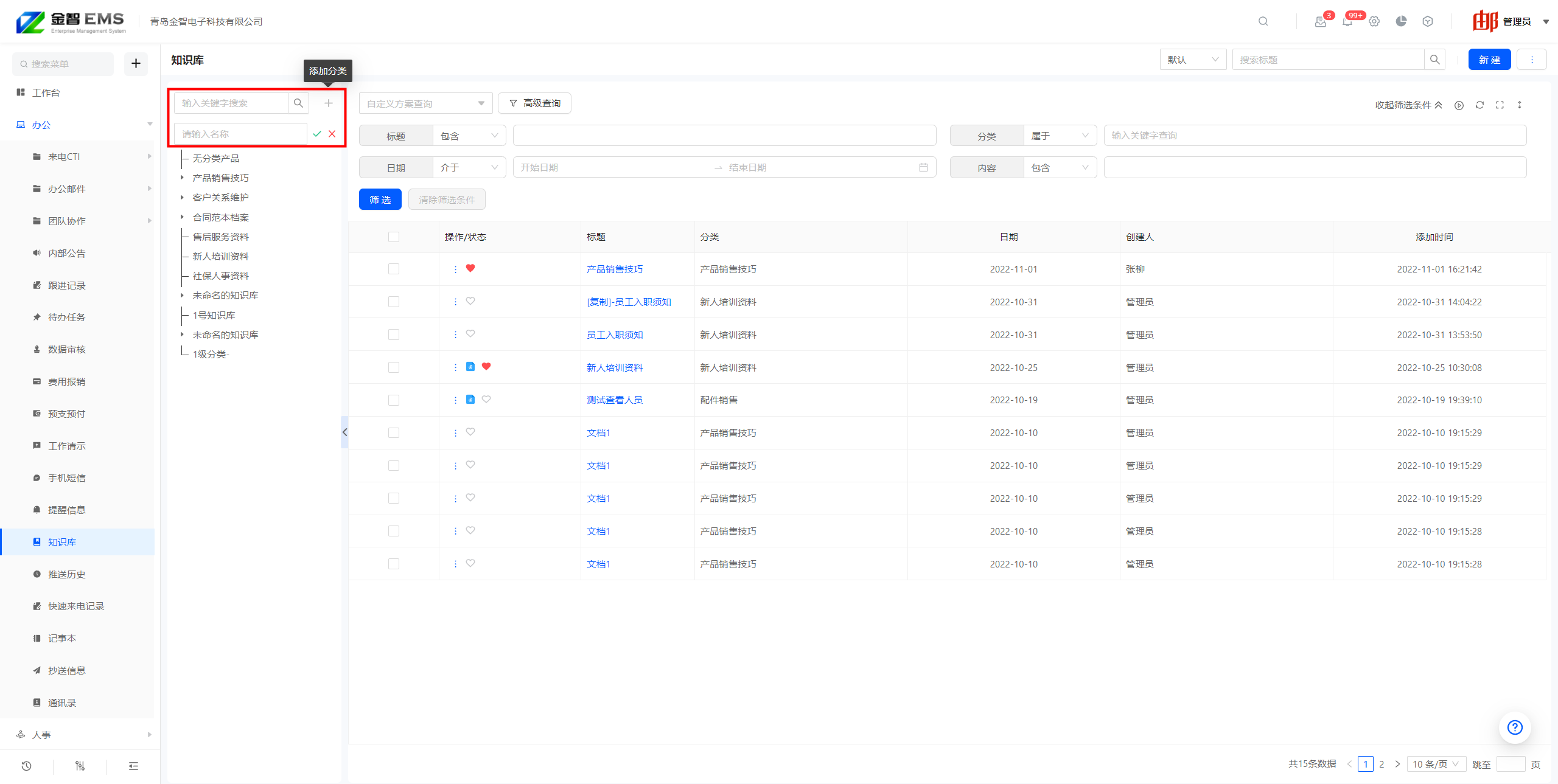Check the row checkbox for 产品销售技巧
This screenshot has width=1558, height=784.
tap(394, 269)
